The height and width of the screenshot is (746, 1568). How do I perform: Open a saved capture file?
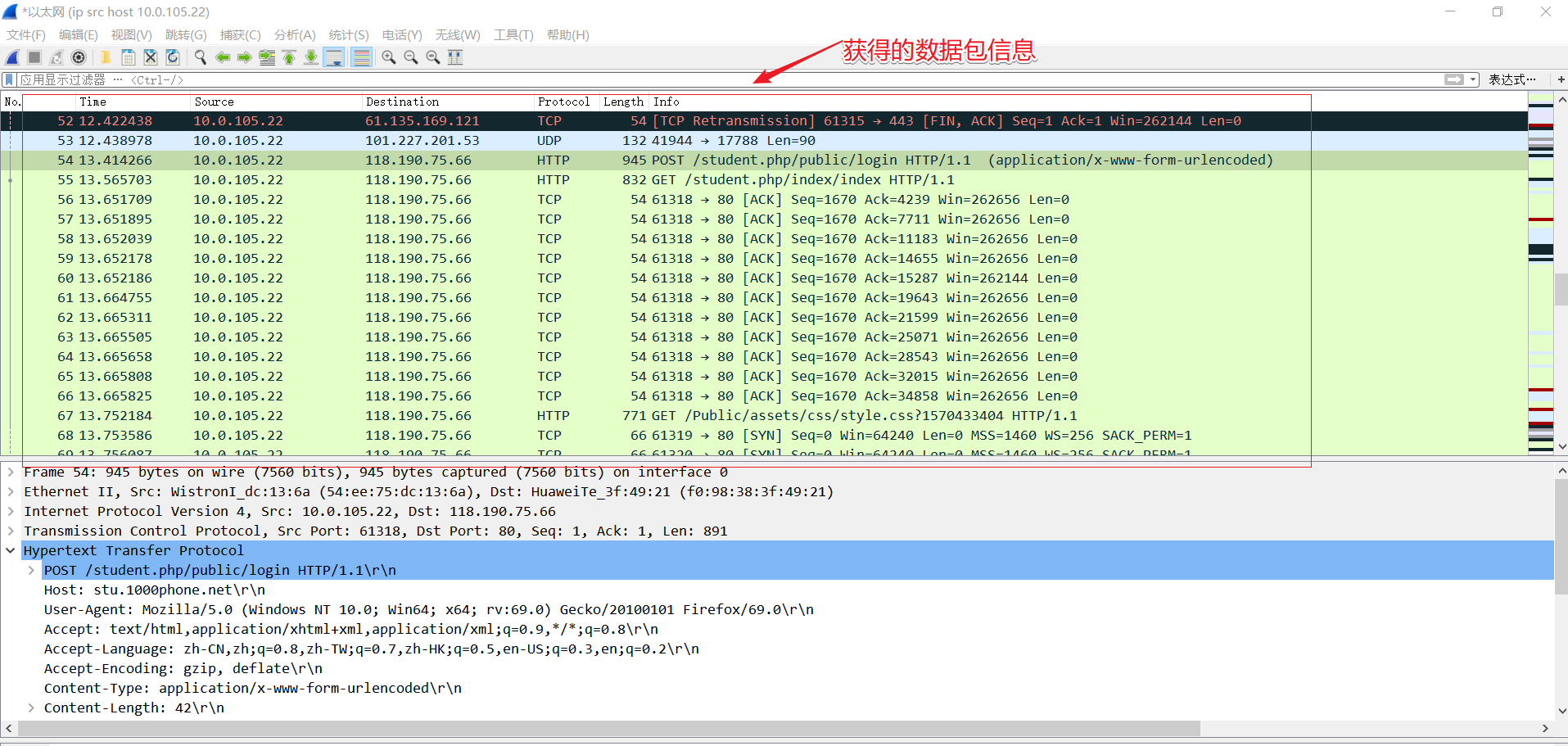105,57
